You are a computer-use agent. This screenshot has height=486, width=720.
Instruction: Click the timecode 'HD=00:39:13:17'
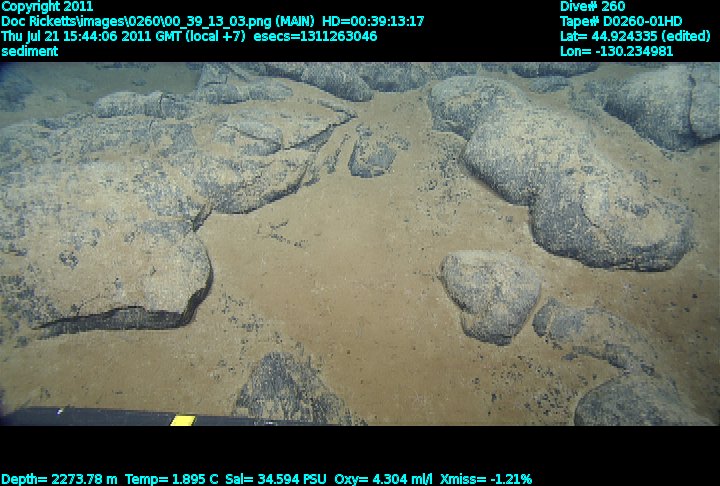(x=373, y=22)
